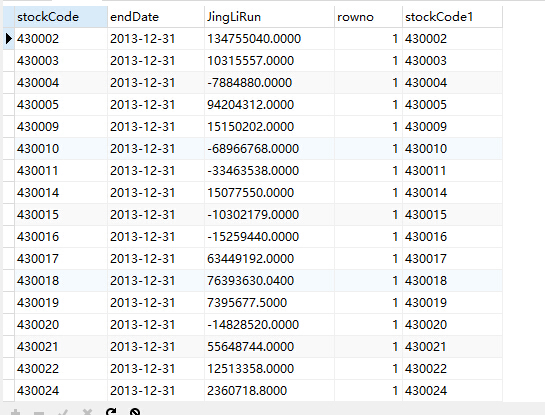
Task: Select the stockCode1 column header
Action: [x=453, y=17]
